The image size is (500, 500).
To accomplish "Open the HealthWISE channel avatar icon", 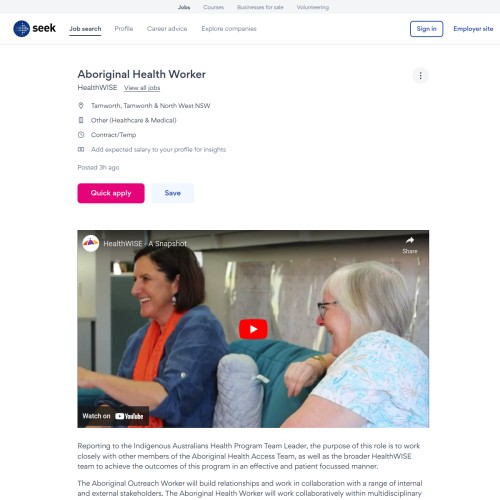I will 91,243.
